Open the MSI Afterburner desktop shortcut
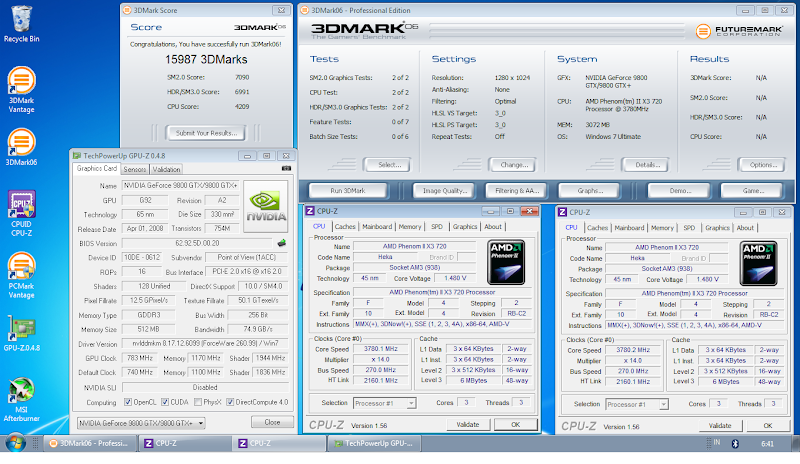Viewport: 800px width, 464px height. 21,400
